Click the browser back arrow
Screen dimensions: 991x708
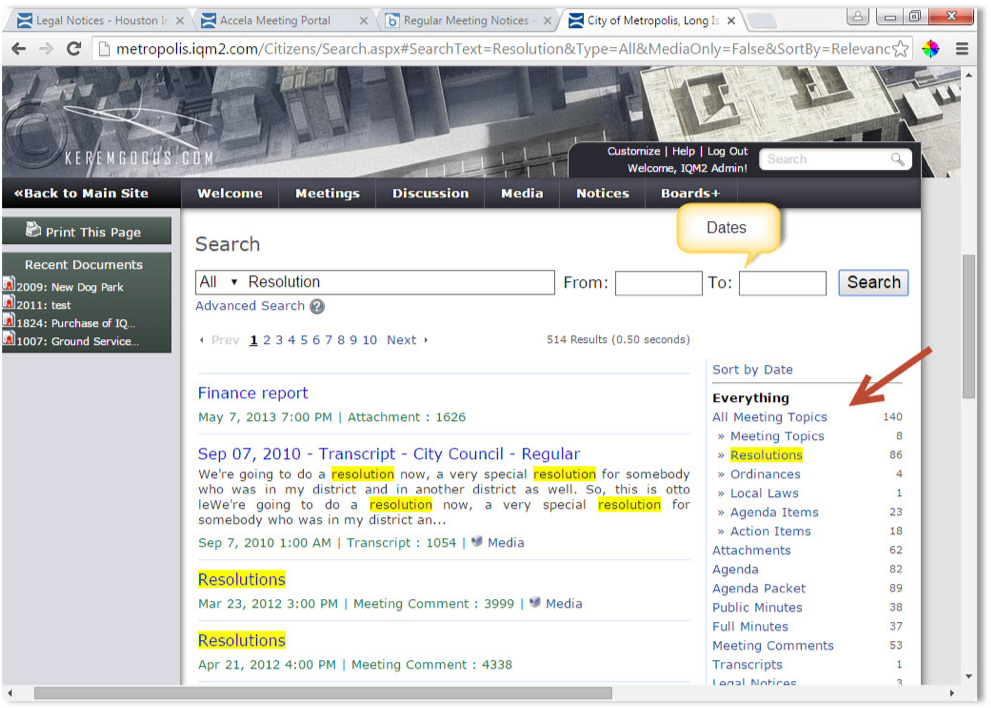(18, 49)
